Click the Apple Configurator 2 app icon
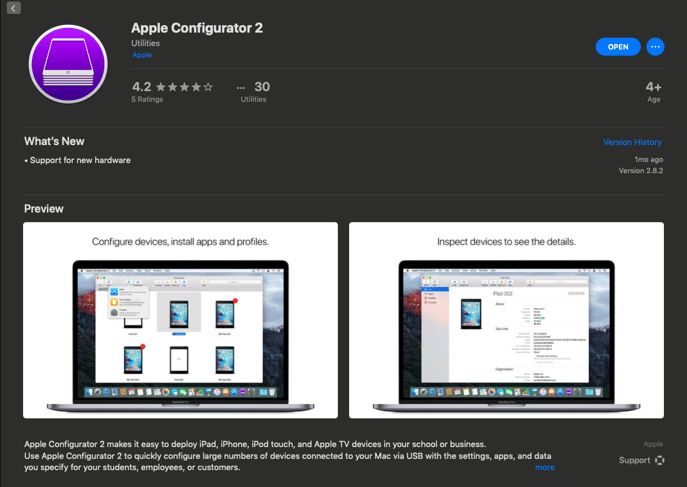The height and width of the screenshot is (487, 687). click(68, 64)
